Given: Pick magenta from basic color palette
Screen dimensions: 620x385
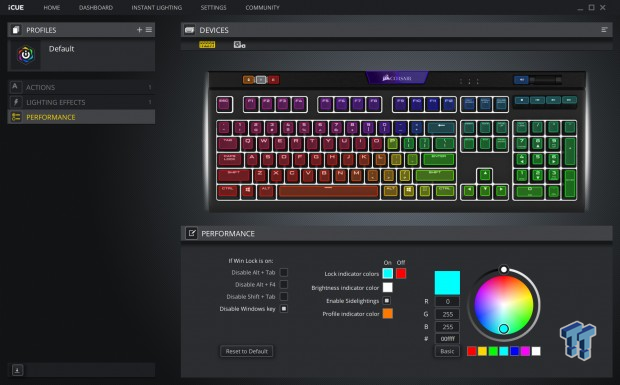Looking at the screenshot, I should click(525, 351).
